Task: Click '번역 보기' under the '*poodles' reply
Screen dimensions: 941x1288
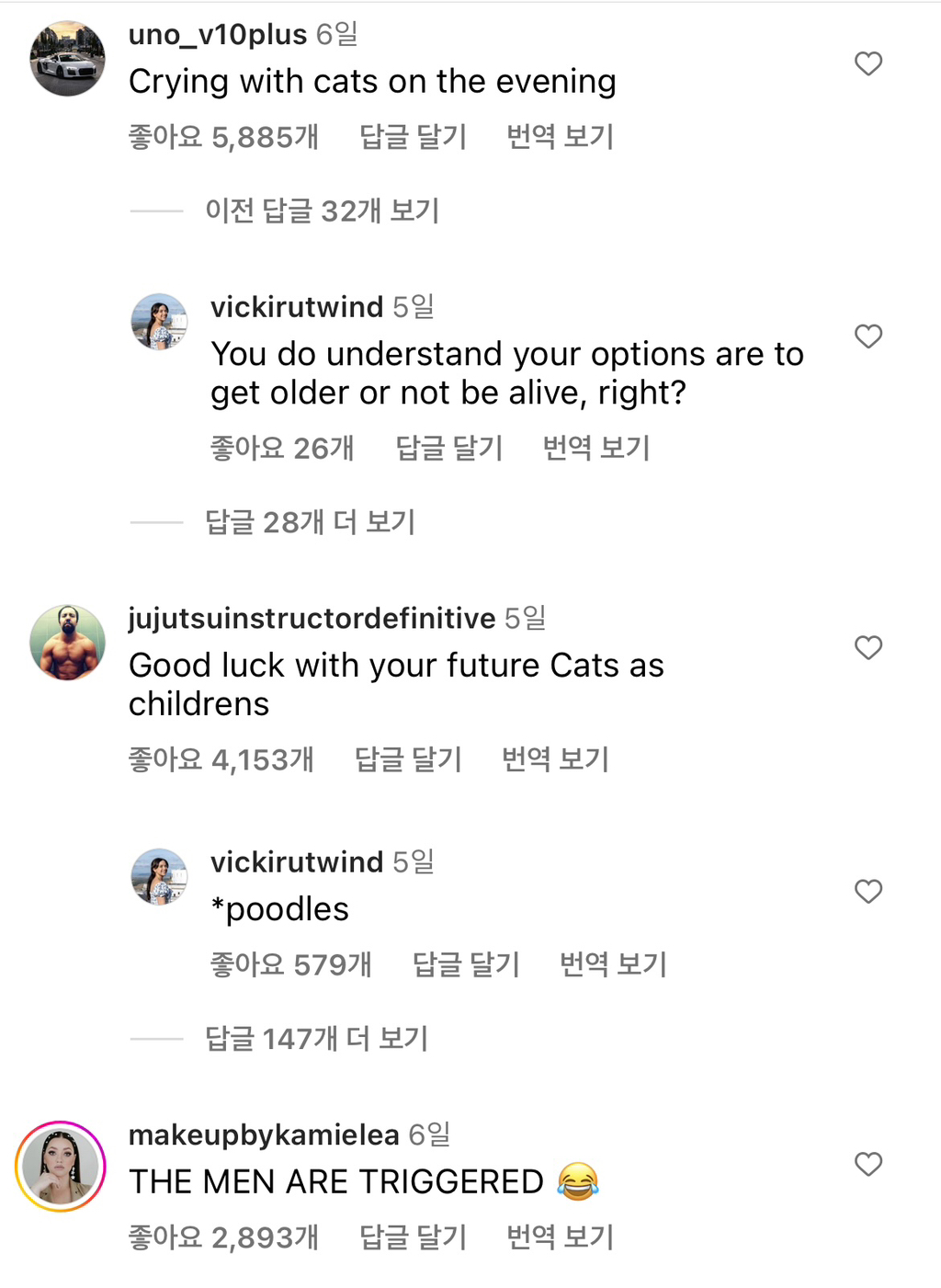Action: [613, 964]
